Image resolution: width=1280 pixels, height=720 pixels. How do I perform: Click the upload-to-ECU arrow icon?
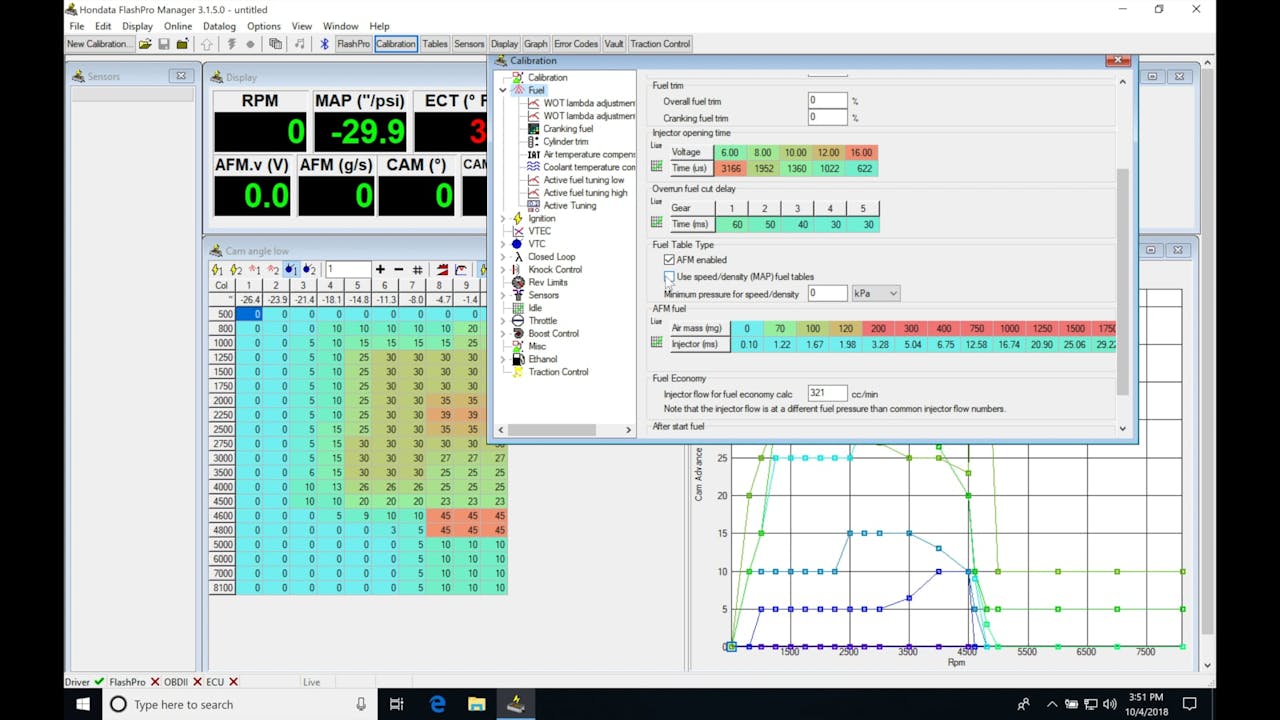[206, 43]
